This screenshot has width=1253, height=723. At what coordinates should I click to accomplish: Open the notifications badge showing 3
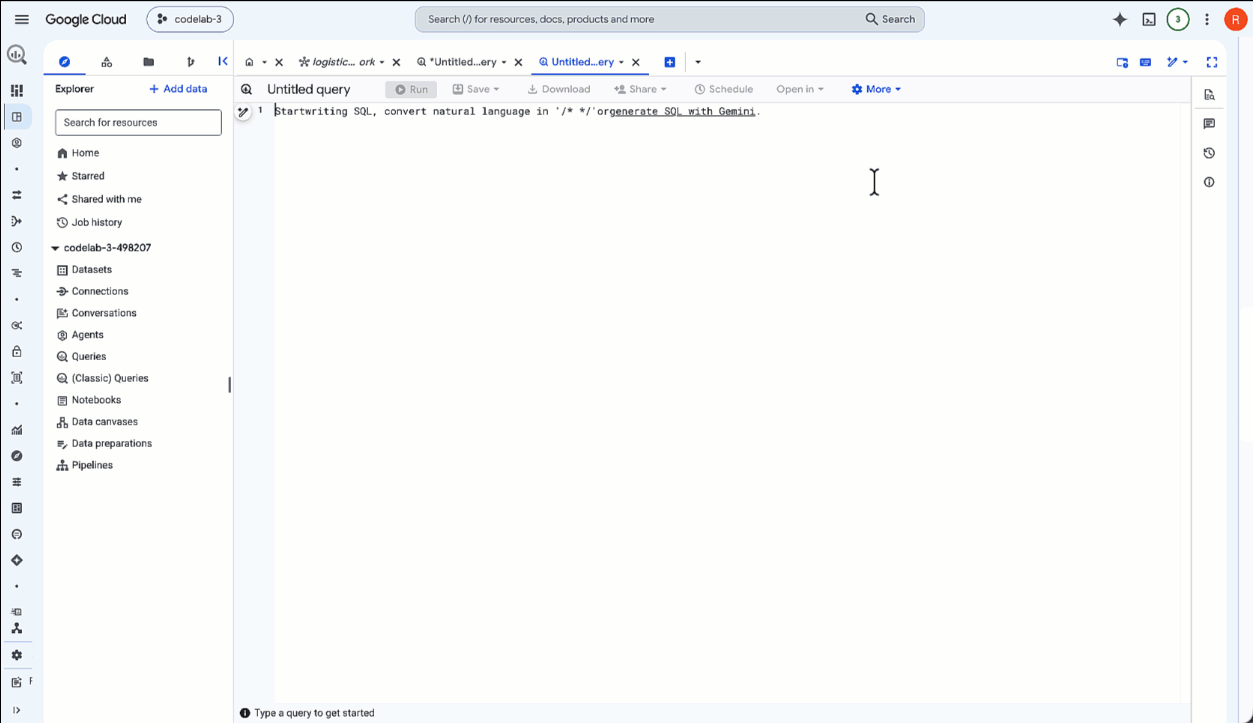pos(1178,19)
